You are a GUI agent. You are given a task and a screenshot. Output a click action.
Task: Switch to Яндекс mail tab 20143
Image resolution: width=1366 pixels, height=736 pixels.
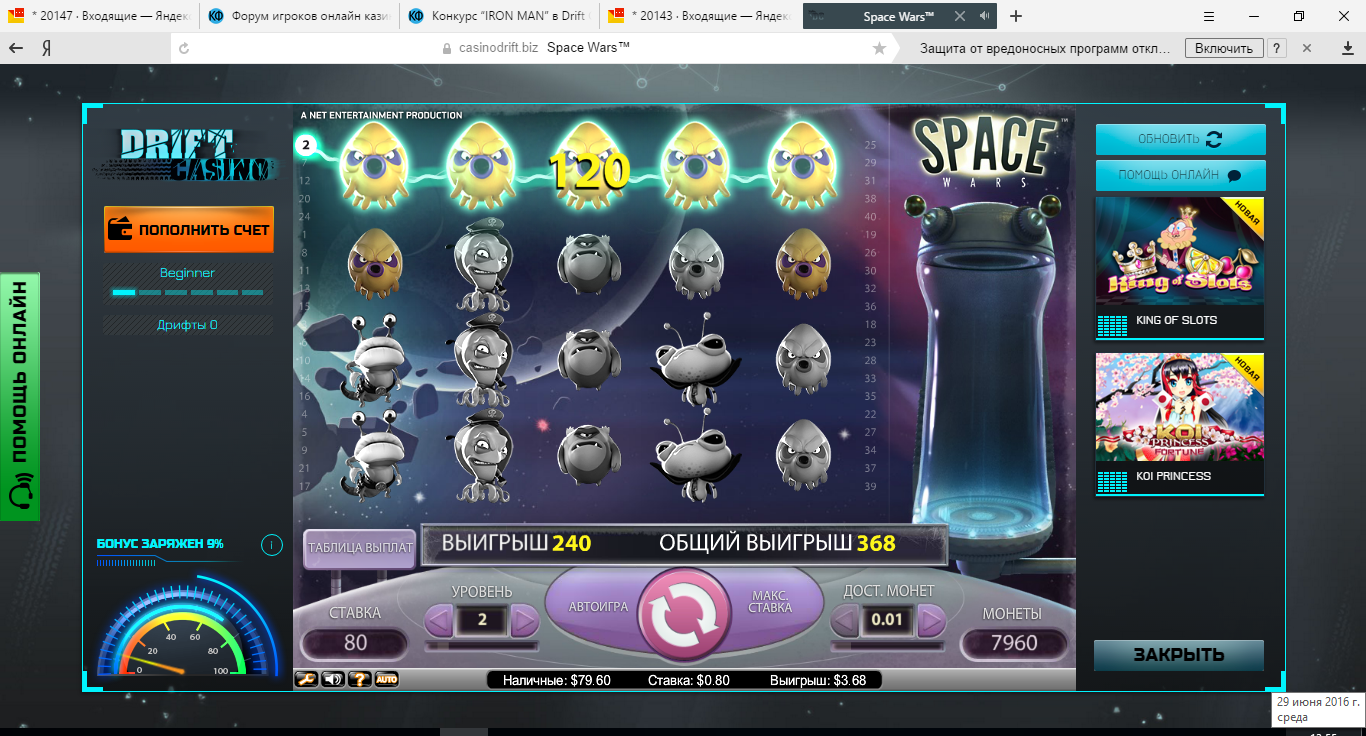coord(700,16)
